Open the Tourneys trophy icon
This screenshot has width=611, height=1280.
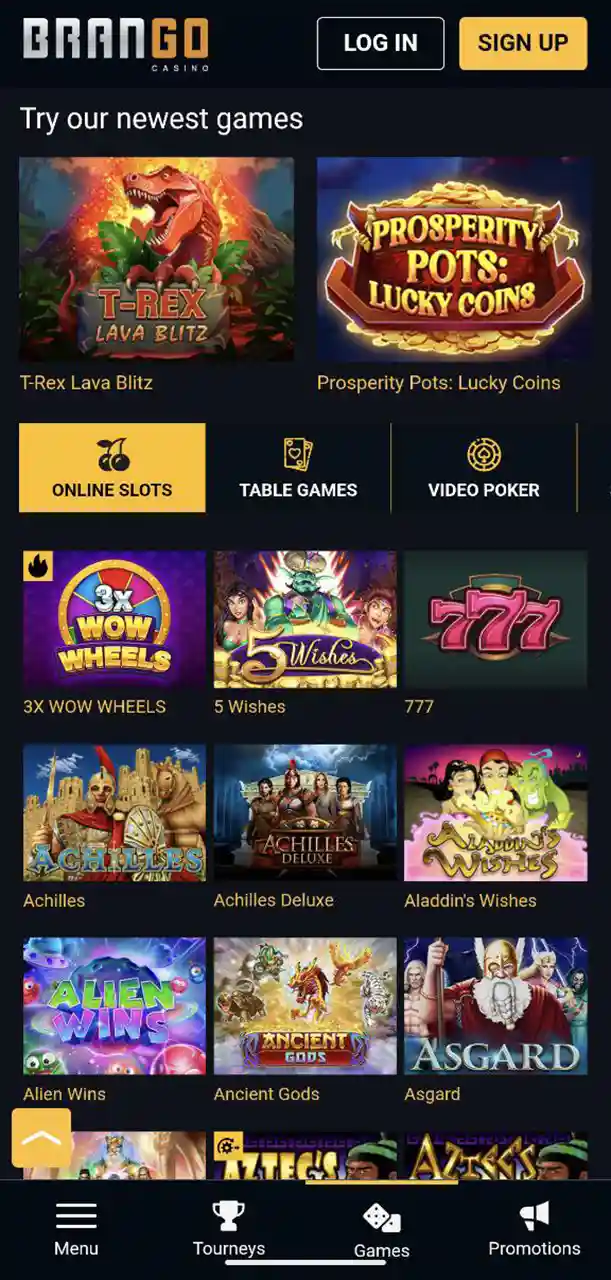(229, 1216)
